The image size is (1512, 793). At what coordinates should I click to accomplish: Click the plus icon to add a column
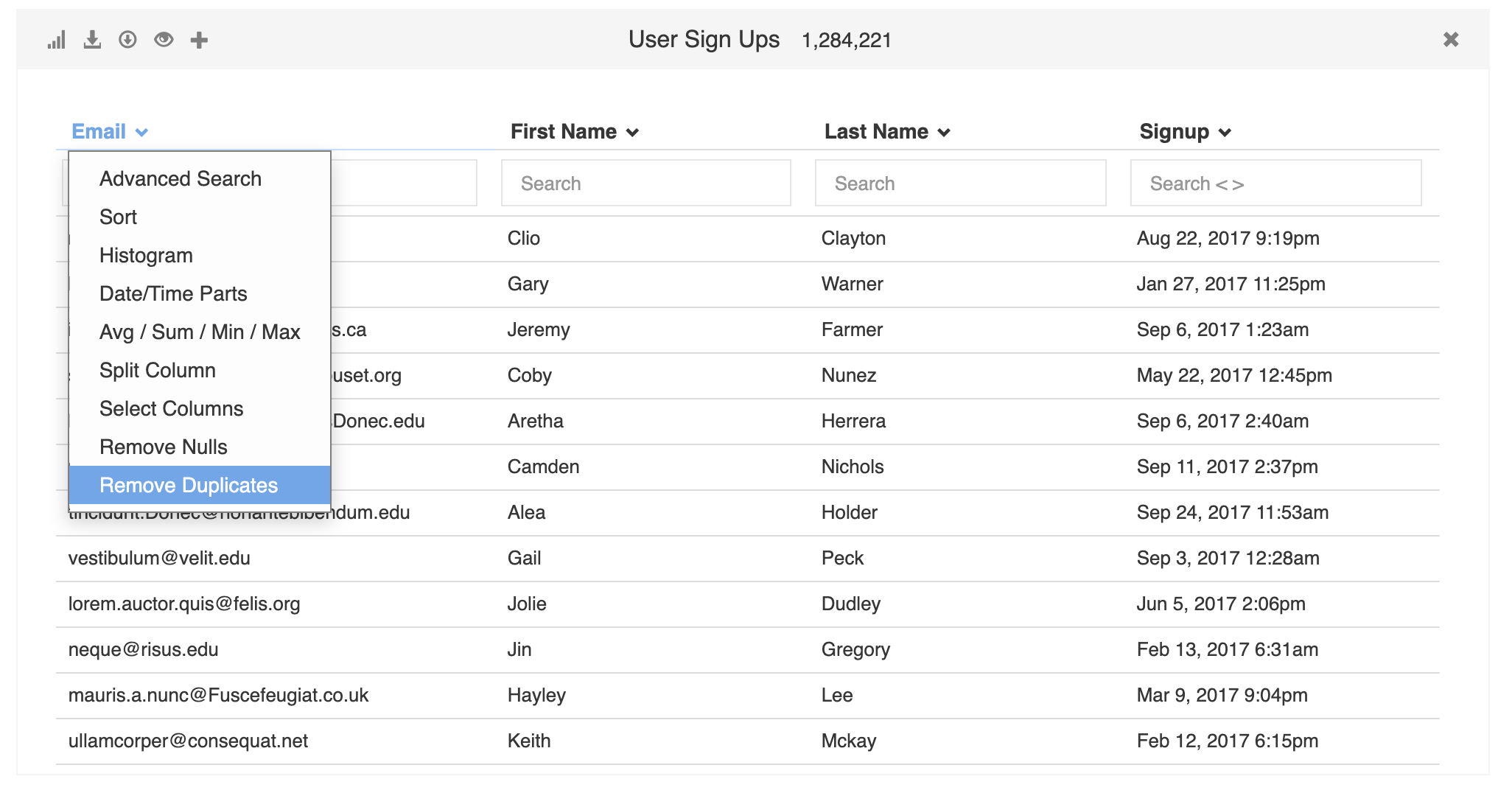[198, 40]
